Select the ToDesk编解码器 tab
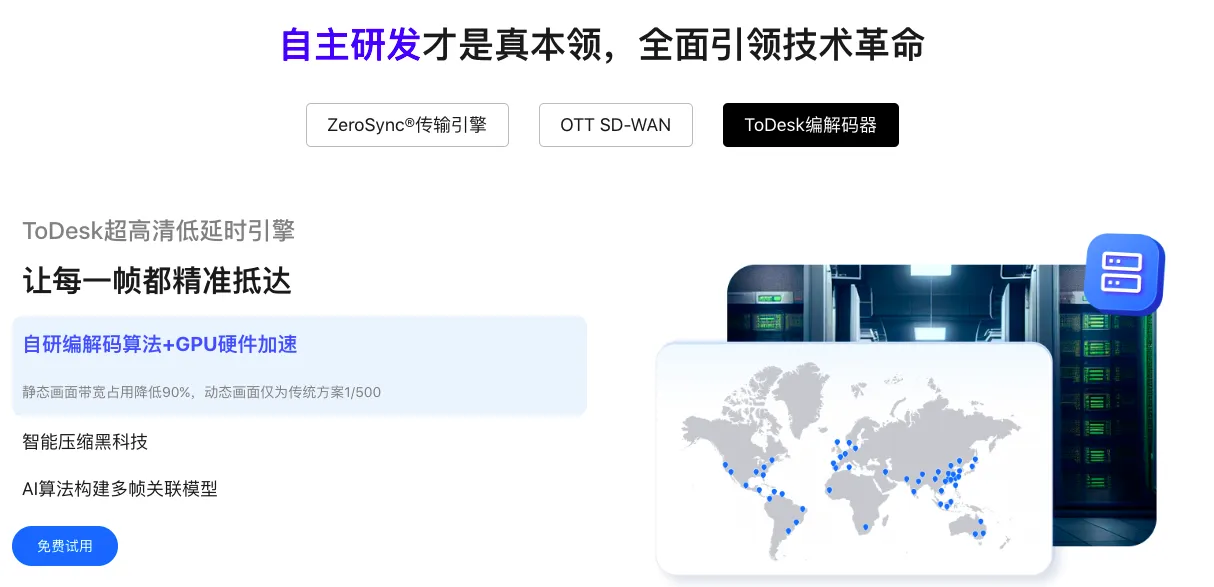 tap(811, 125)
